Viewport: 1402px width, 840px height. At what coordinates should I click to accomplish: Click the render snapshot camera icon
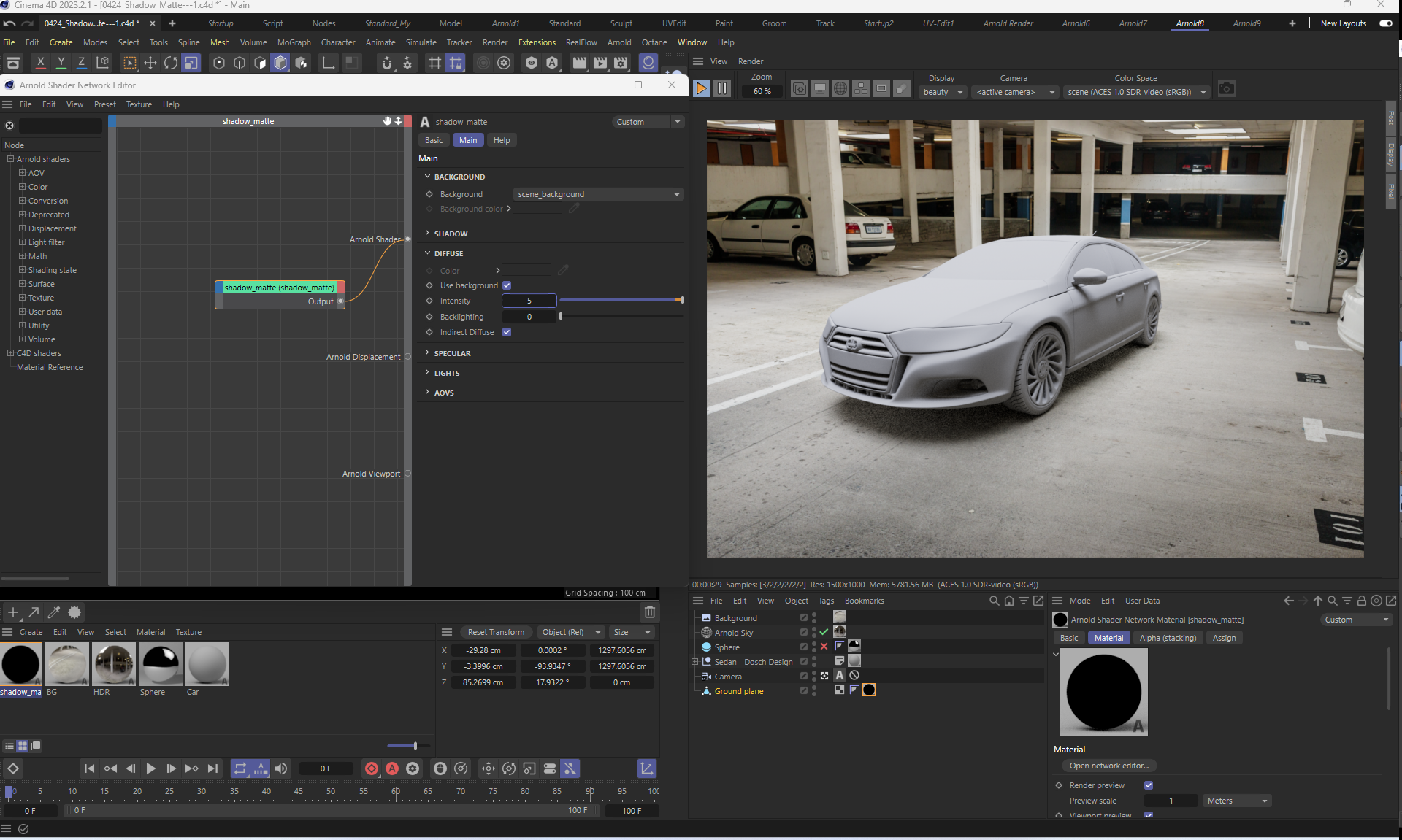1227,88
